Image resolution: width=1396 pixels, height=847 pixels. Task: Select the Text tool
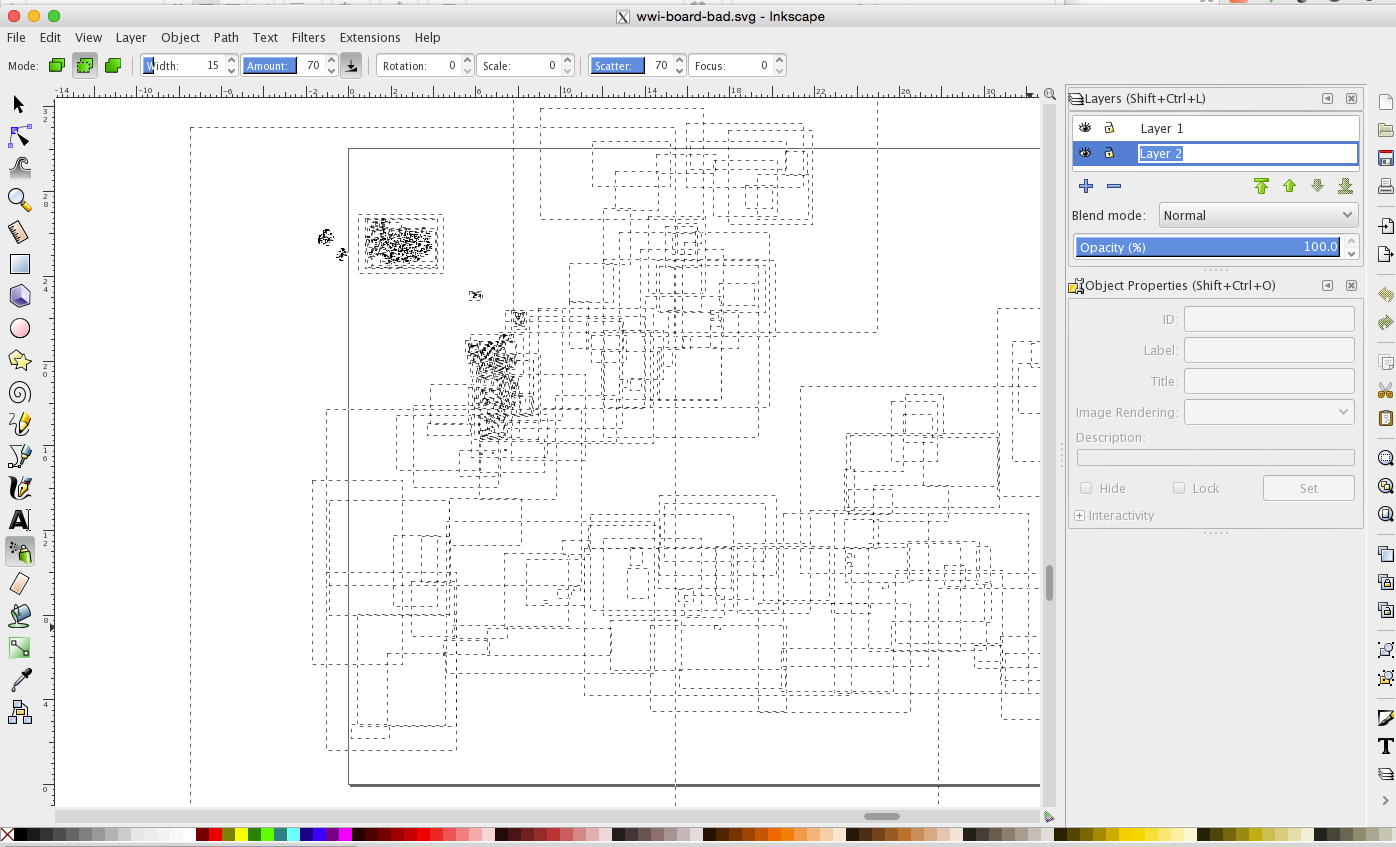coord(18,519)
